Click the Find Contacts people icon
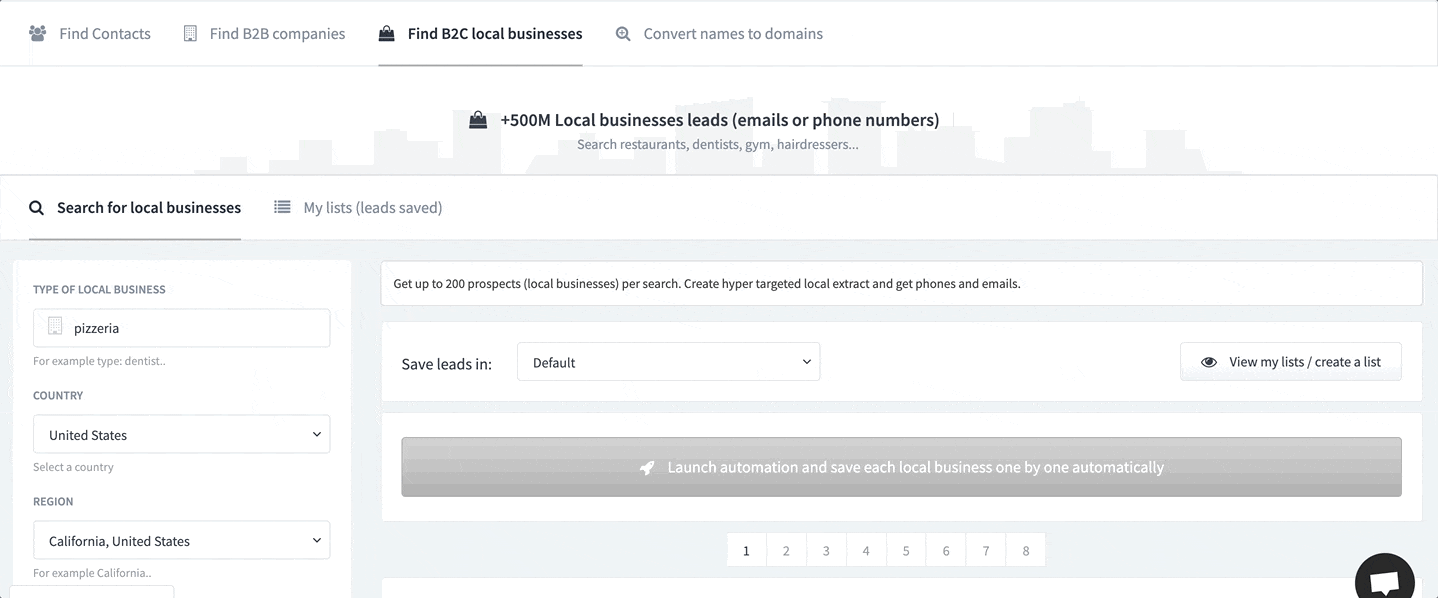Viewport: 1438px width, 598px height. [38, 34]
